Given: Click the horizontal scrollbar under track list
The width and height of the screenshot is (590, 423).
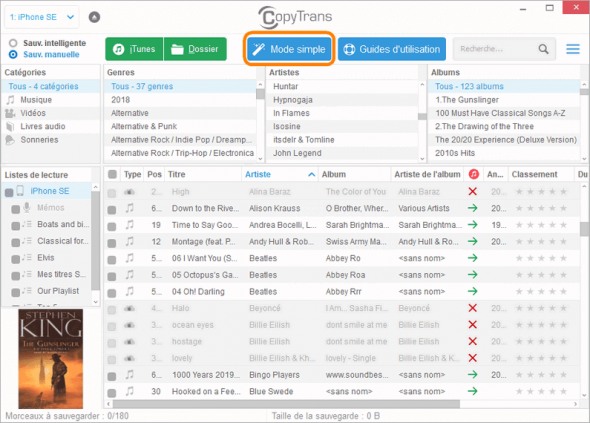Looking at the screenshot, I should click(286, 404).
